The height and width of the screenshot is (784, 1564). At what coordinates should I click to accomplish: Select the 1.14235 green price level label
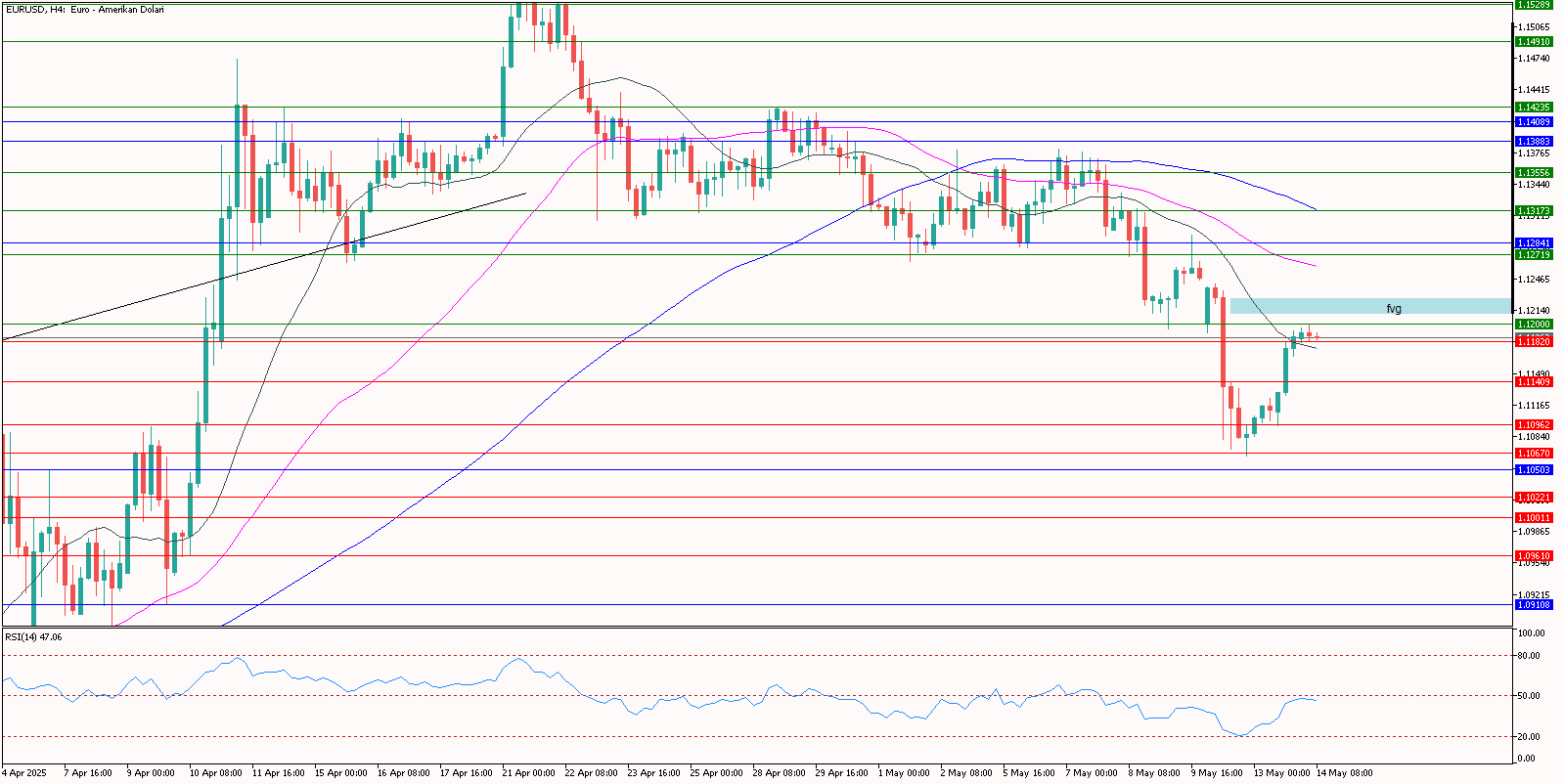(1534, 108)
